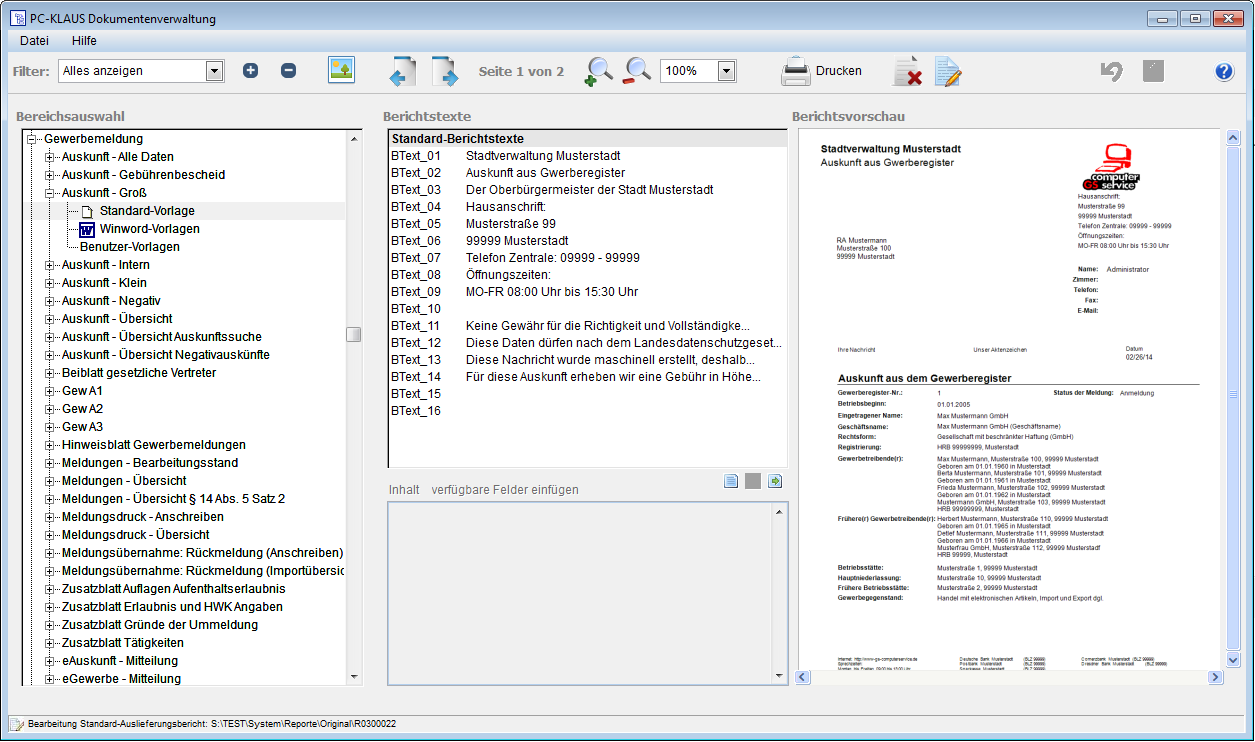This screenshot has height=742, width=1255.
Task: Open the Datei menu
Action: [x=34, y=41]
